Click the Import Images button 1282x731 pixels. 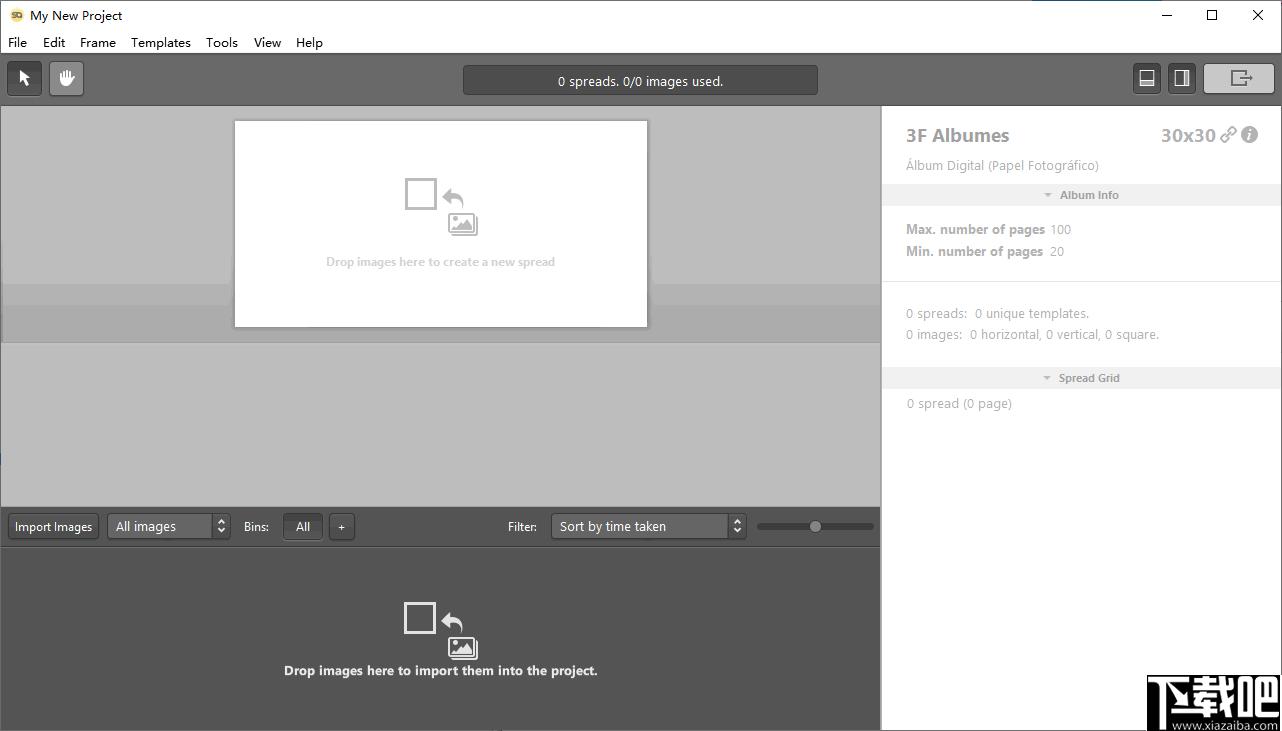54,527
